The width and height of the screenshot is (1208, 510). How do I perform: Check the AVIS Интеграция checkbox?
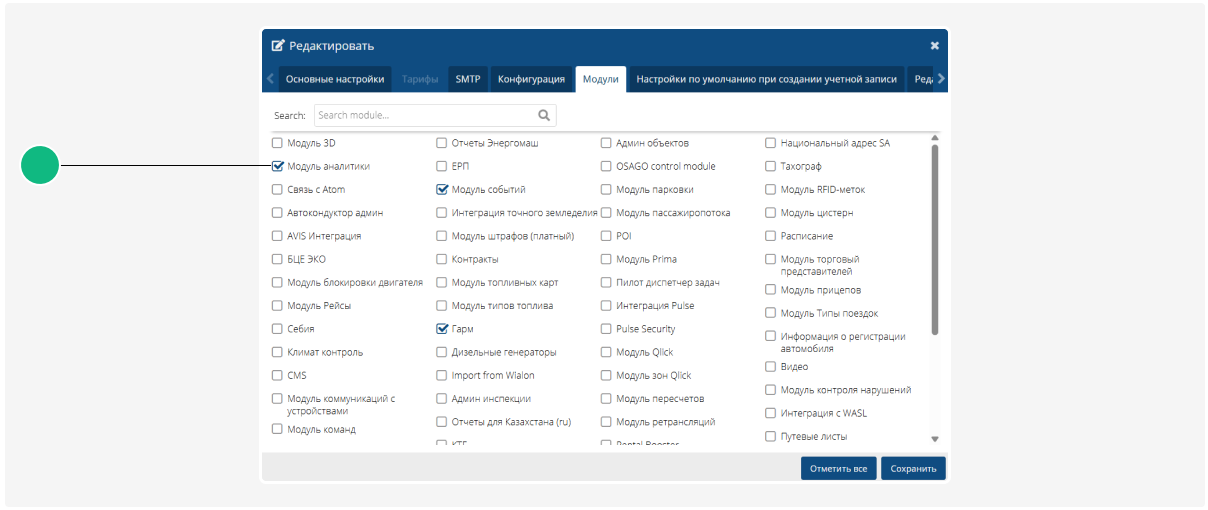tap(278, 236)
